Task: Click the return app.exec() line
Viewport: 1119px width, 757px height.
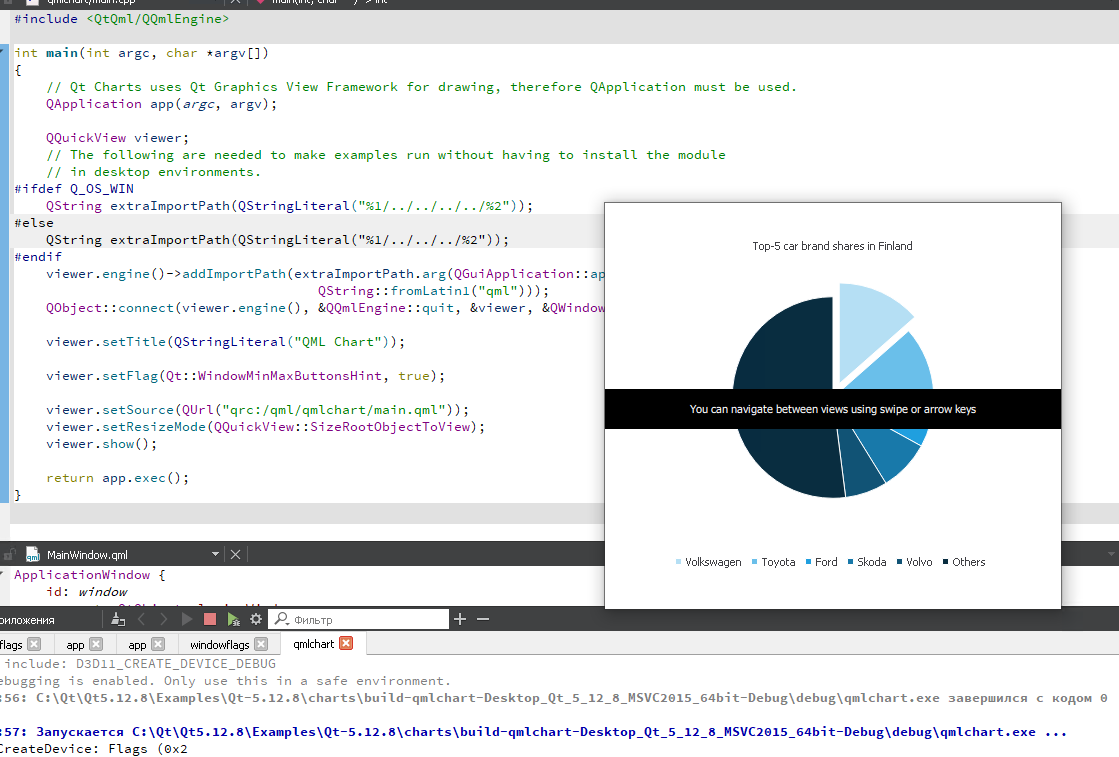Action: tap(118, 478)
